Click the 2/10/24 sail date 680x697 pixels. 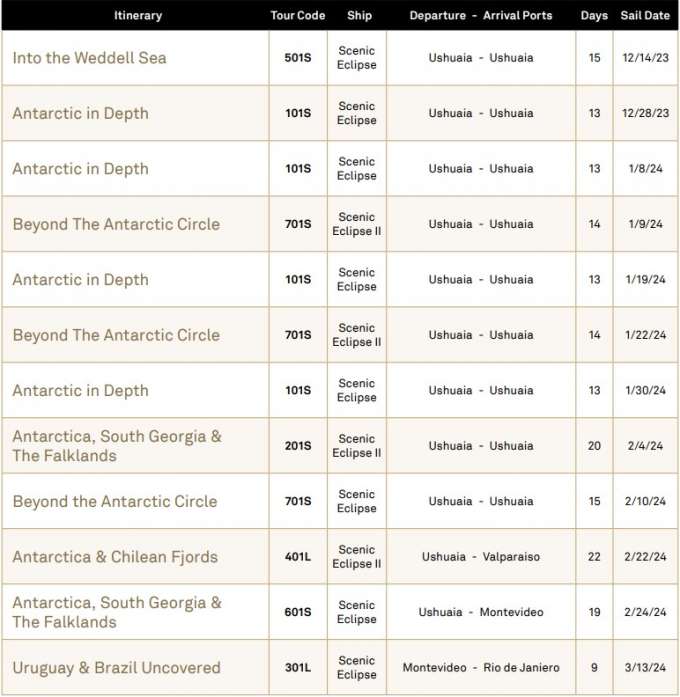tap(645, 501)
